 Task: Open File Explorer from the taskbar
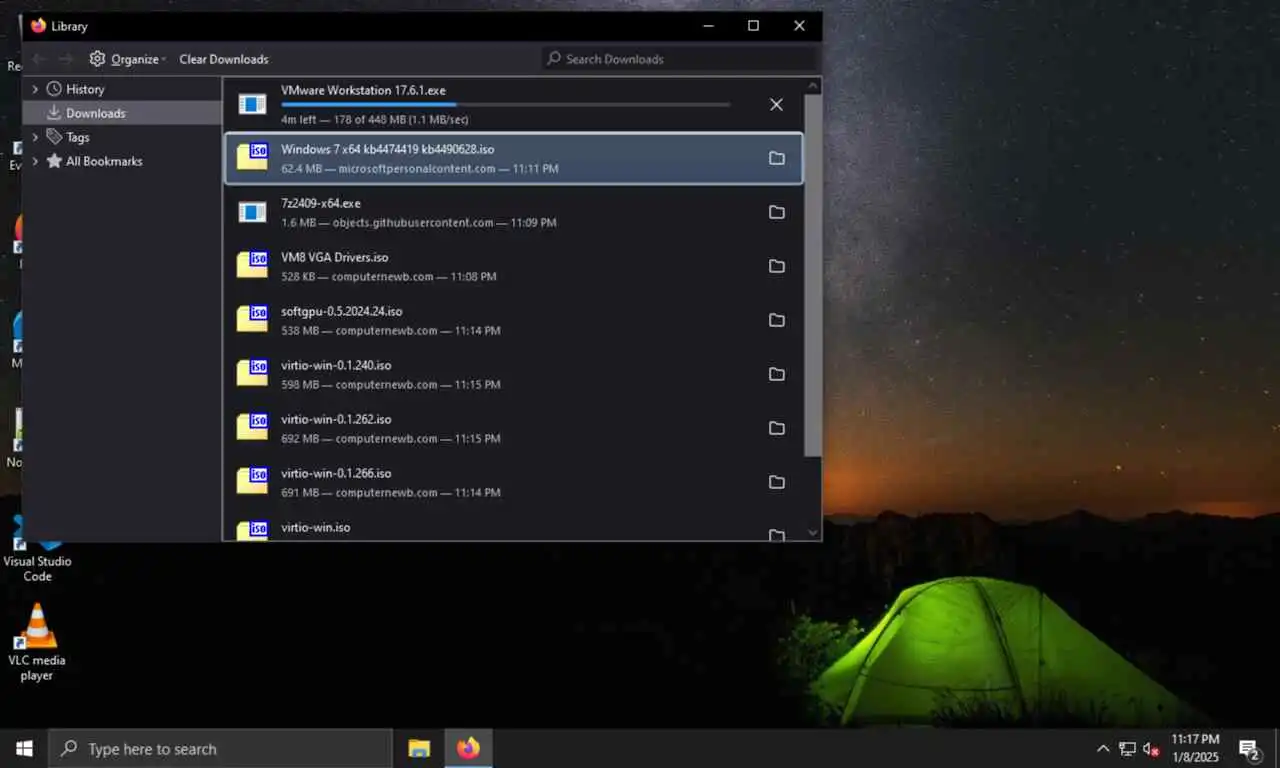419,748
